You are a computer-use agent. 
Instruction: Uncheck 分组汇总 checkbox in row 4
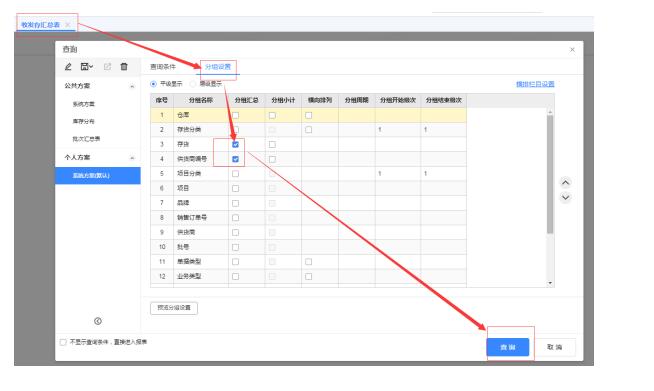236,159
